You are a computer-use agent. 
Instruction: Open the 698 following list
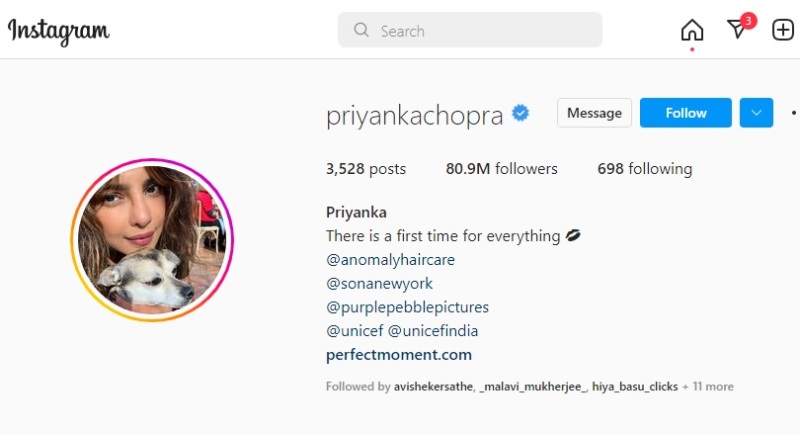pyautogui.click(x=645, y=169)
